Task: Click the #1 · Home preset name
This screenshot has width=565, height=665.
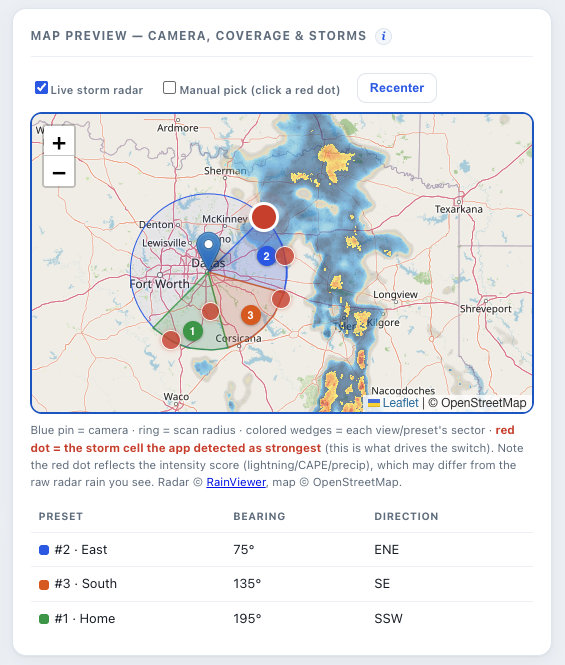Action: coord(85,619)
